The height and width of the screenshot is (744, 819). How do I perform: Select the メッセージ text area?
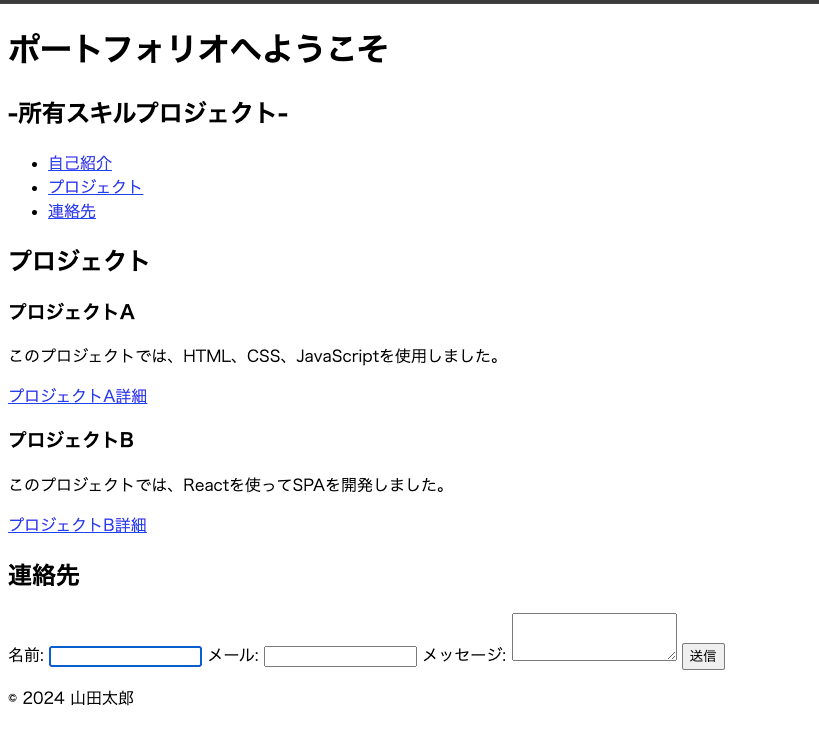click(594, 637)
